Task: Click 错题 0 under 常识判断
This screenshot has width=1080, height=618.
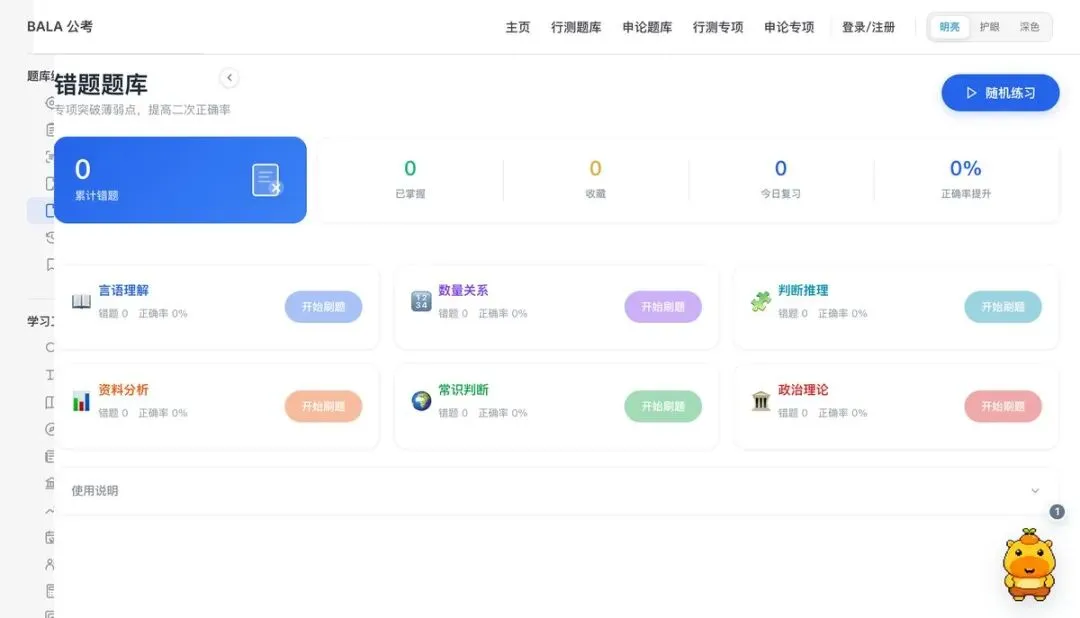Action: click(453, 413)
